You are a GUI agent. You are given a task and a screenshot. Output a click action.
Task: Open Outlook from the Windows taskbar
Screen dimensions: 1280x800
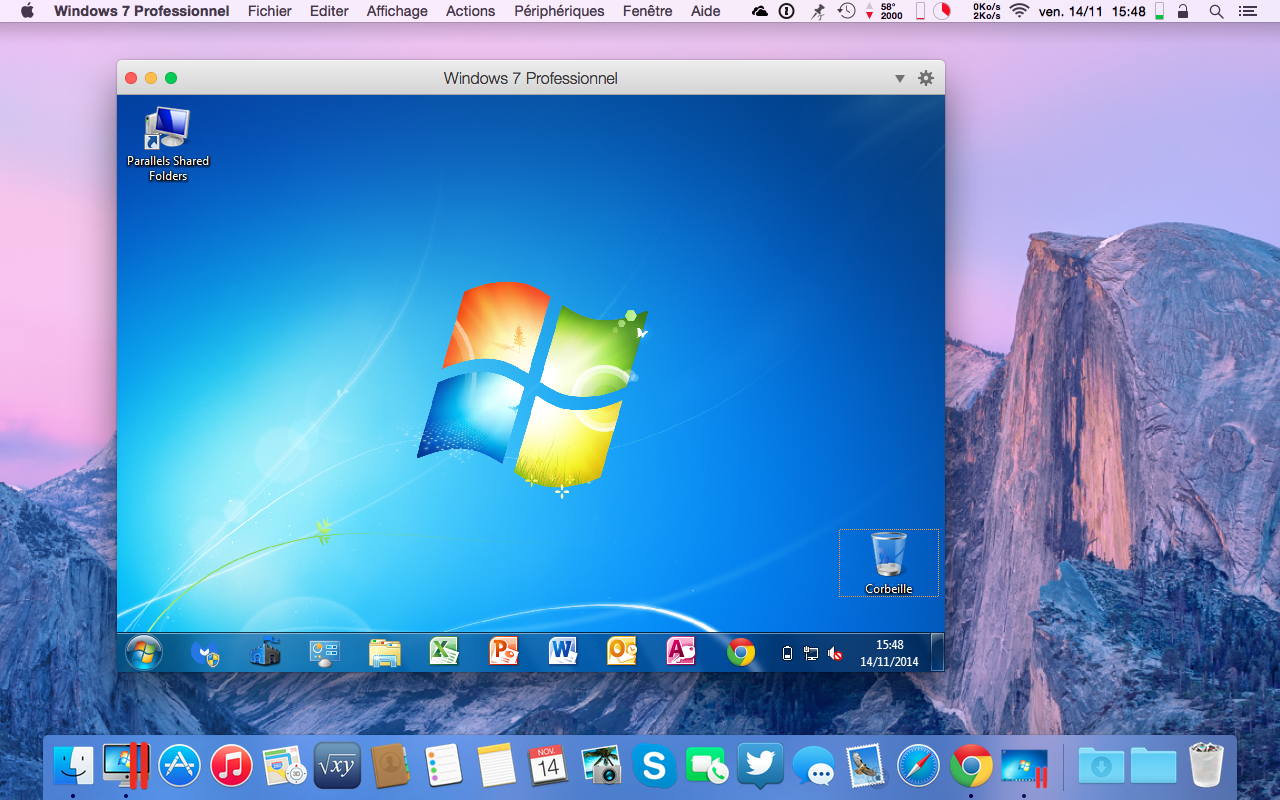(622, 652)
